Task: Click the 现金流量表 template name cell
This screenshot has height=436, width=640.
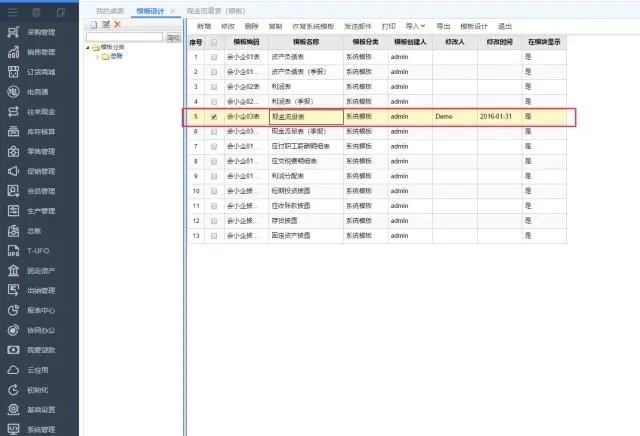Action: pos(306,117)
